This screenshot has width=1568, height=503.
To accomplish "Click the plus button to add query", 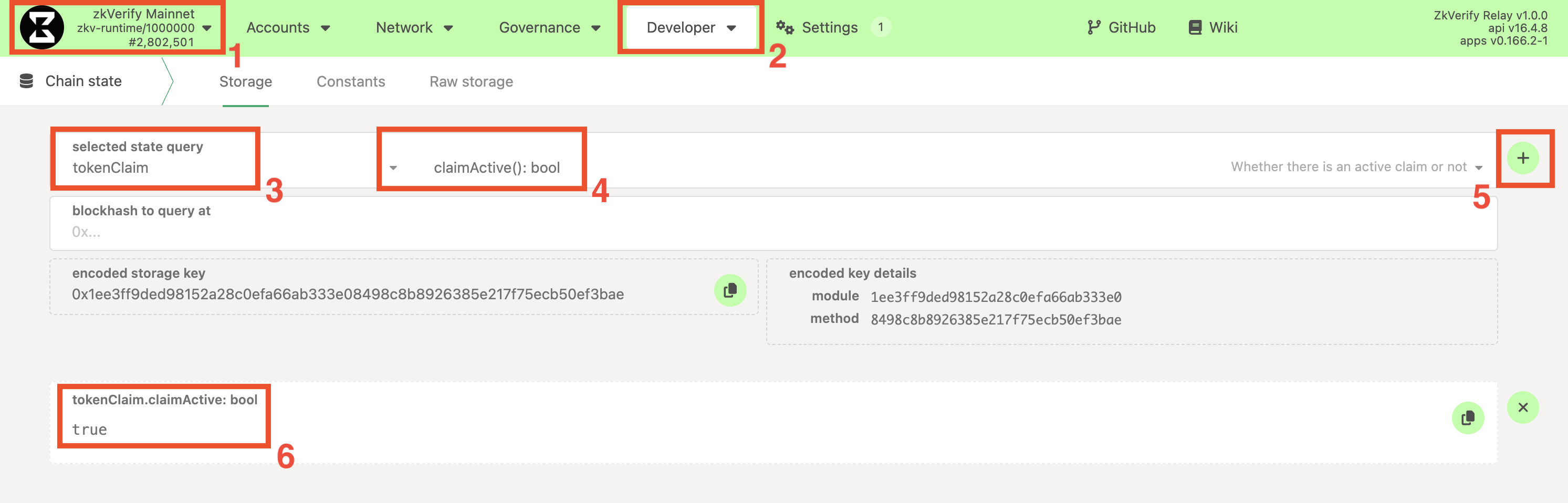I will 1522,159.
